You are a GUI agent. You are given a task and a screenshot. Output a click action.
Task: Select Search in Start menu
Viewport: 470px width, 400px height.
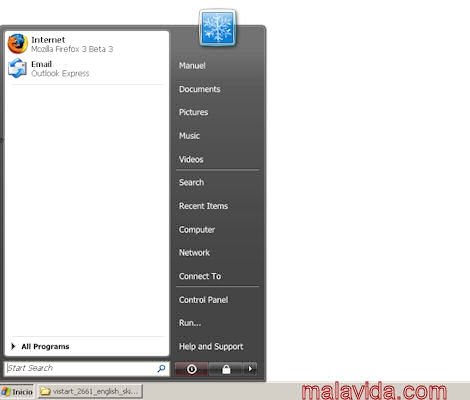[x=191, y=182]
